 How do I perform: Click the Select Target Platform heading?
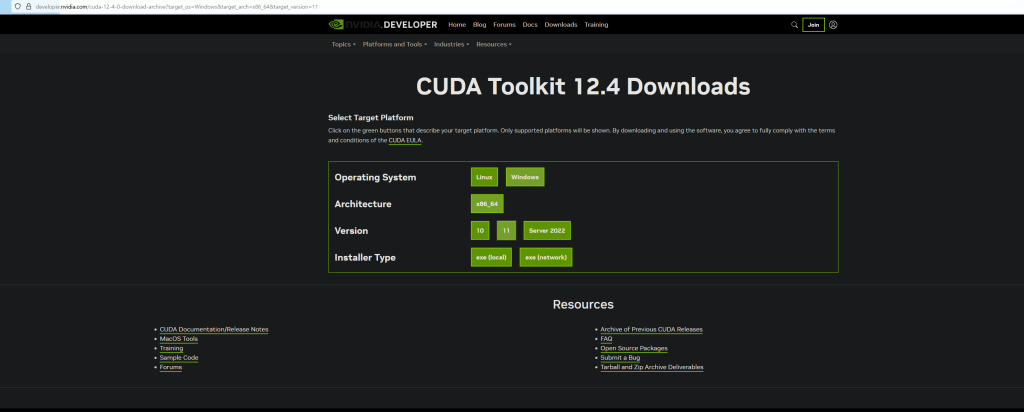[x=371, y=118]
